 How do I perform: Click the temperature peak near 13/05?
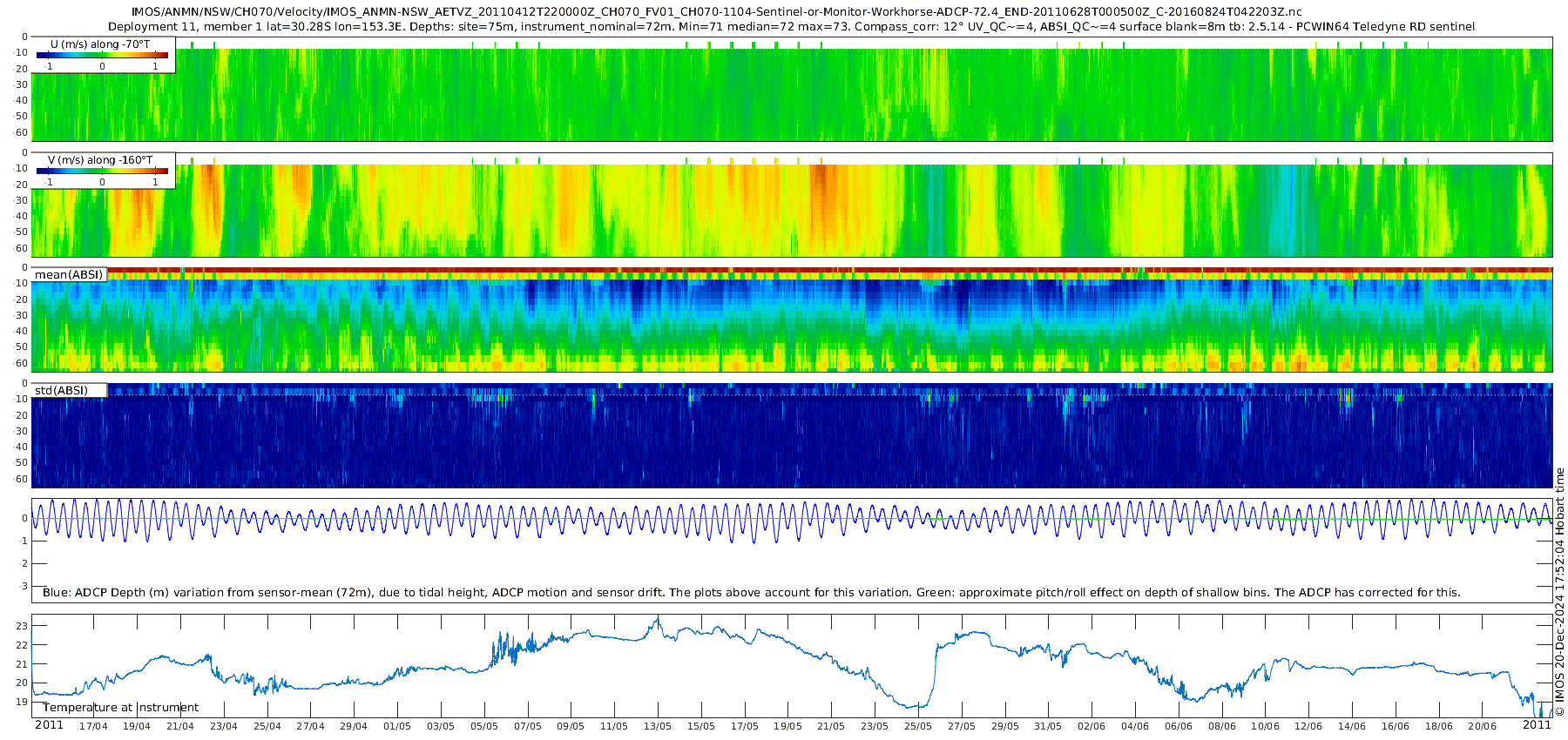[658, 618]
